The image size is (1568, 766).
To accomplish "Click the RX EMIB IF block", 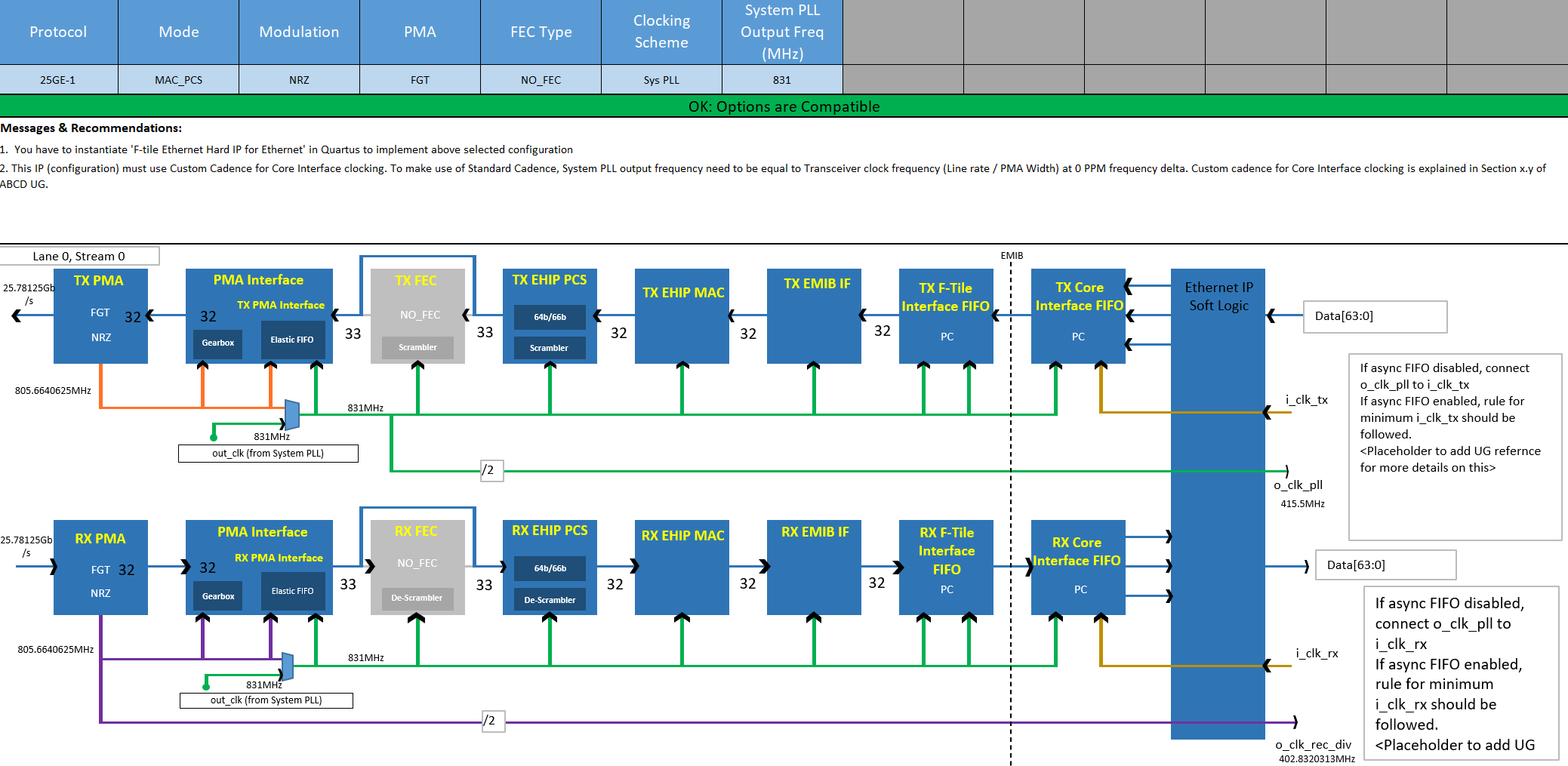I will 814,568.
